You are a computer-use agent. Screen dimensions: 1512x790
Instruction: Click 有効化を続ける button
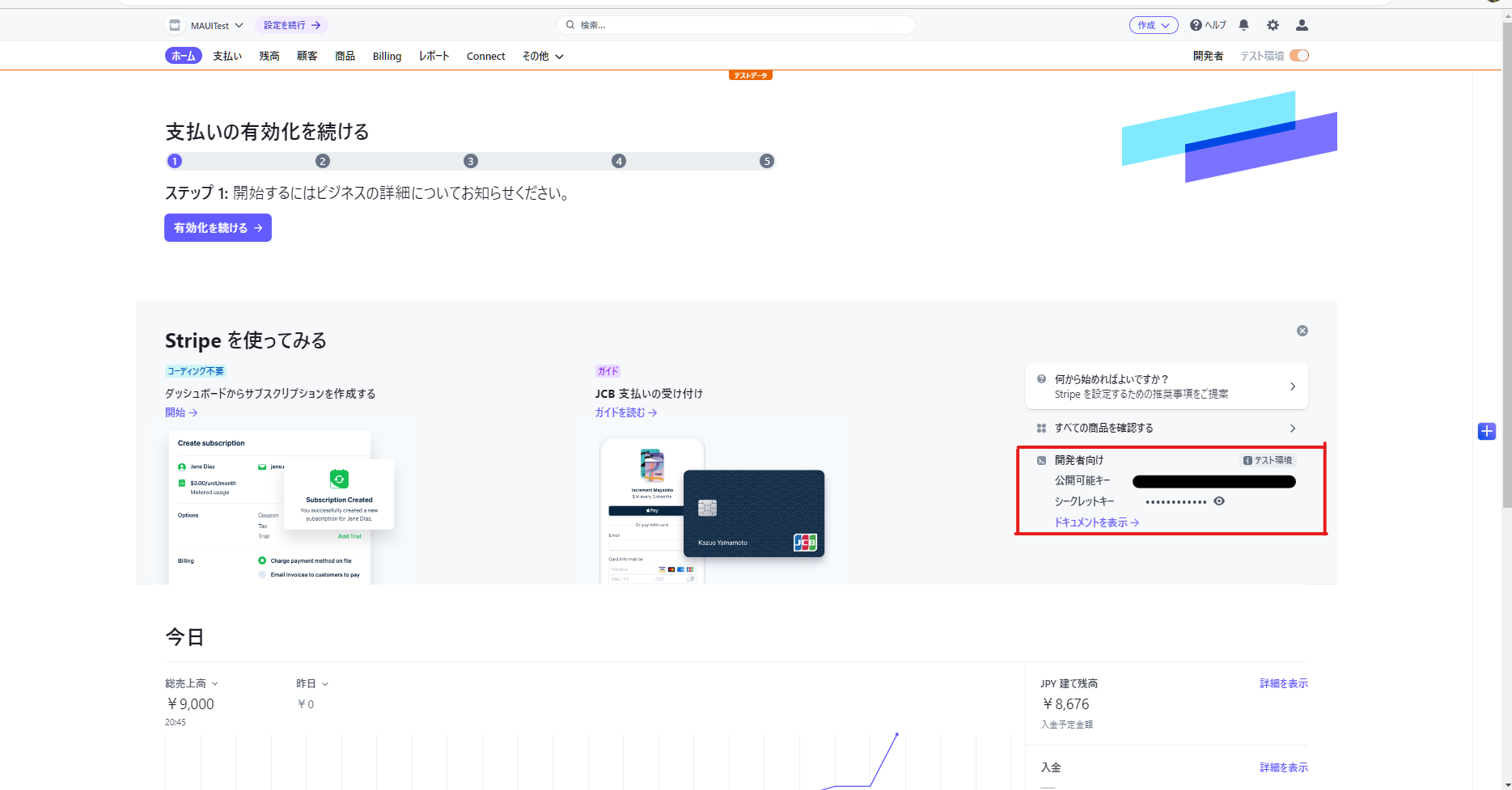218,228
